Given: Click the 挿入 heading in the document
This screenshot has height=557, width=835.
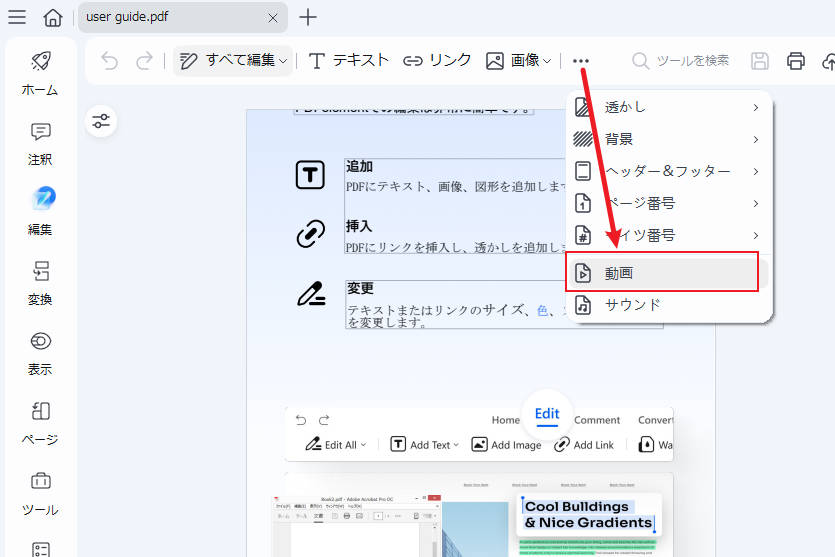Looking at the screenshot, I should tap(359, 226).
